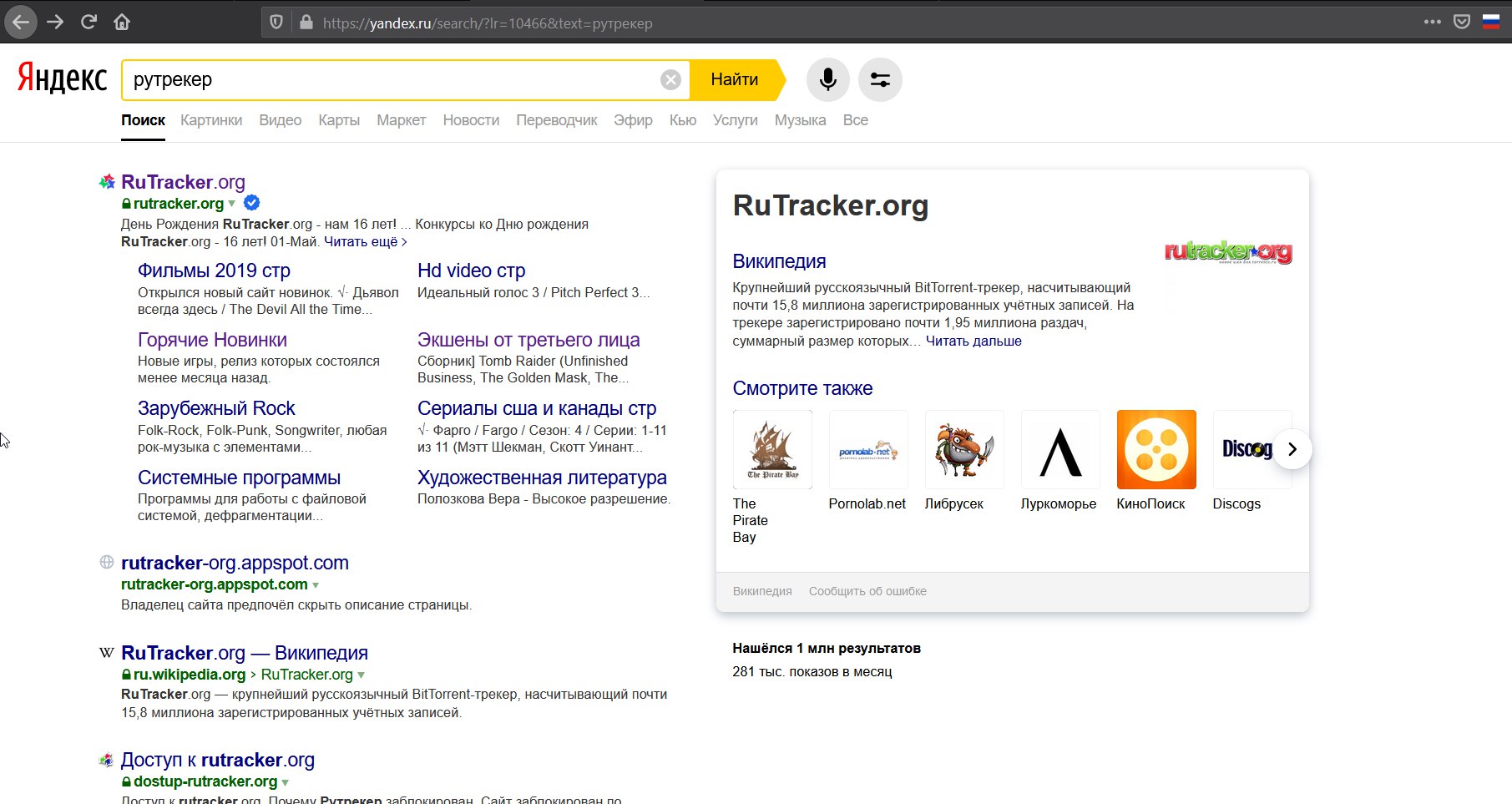Click the browser forward arrow
The image size is (1512, 804).
pyautogui.click(x=55, y=23)
